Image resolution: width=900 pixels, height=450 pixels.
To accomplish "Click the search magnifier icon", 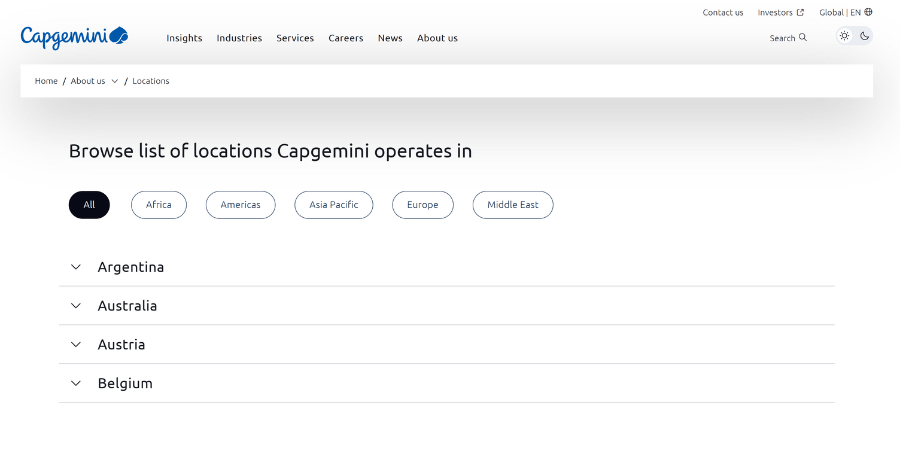I will click(x=803, y=37).
